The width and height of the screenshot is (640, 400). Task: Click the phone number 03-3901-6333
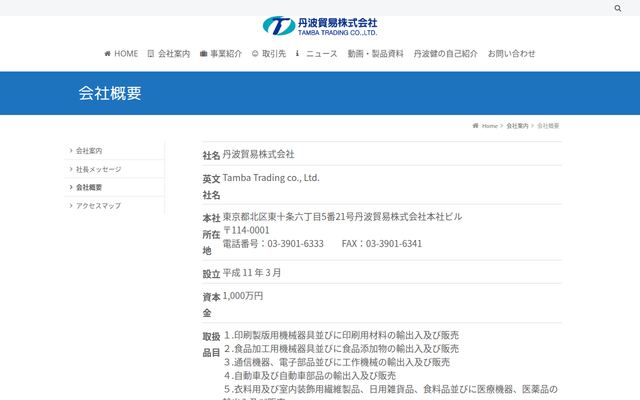[x=296, y=244]
